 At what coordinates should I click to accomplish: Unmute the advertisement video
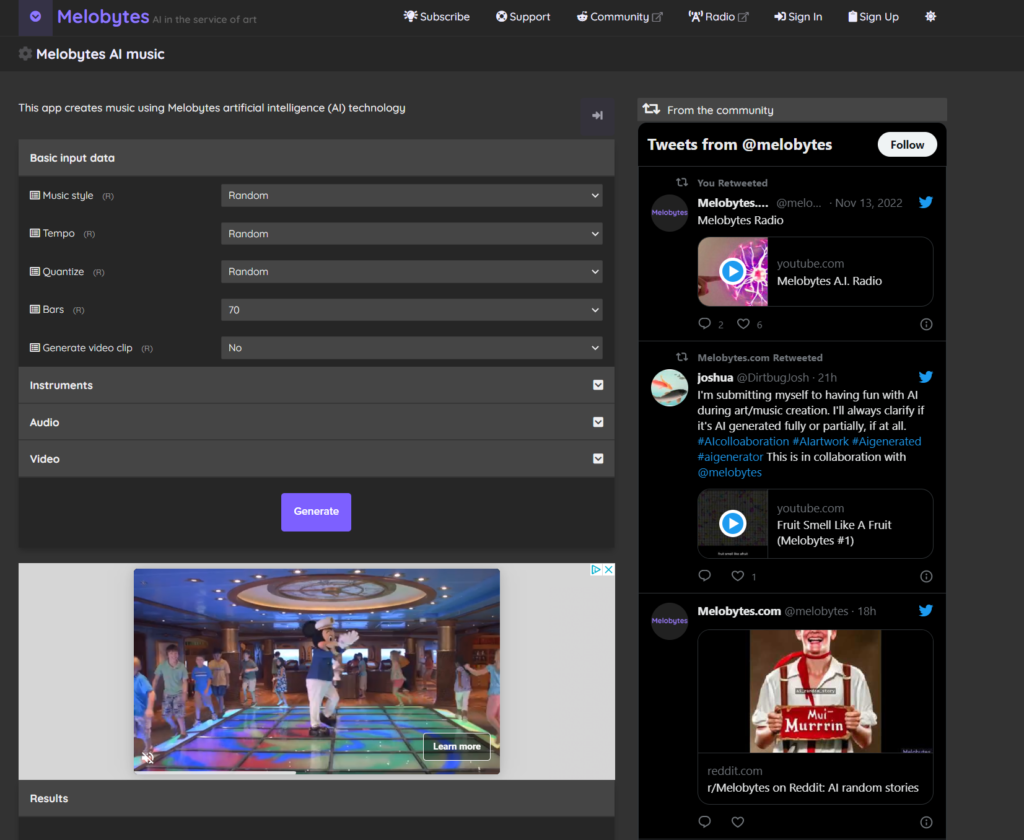click(x=148, y=758)
